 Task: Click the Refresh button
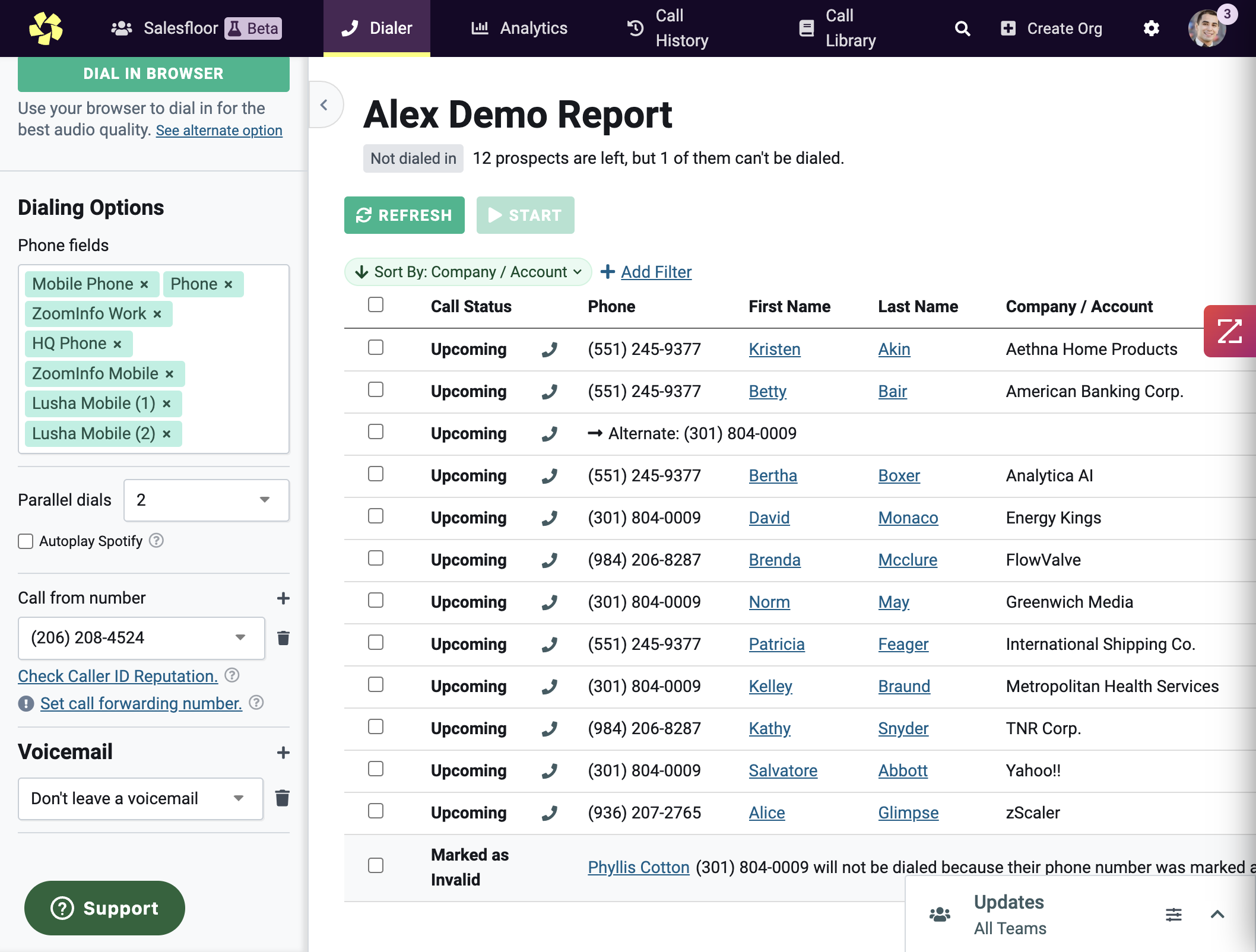(x=404, y=215)
